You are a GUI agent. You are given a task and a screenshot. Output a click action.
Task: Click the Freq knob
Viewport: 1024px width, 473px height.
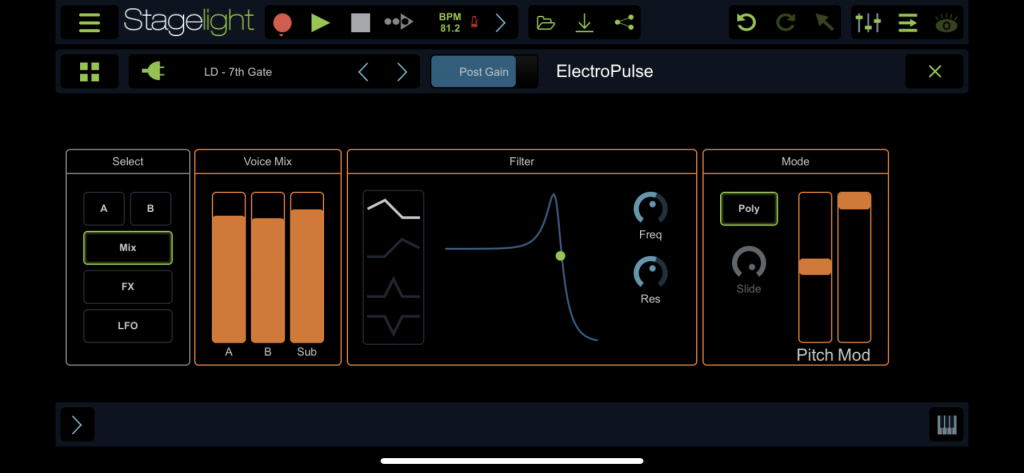point(650,209)
